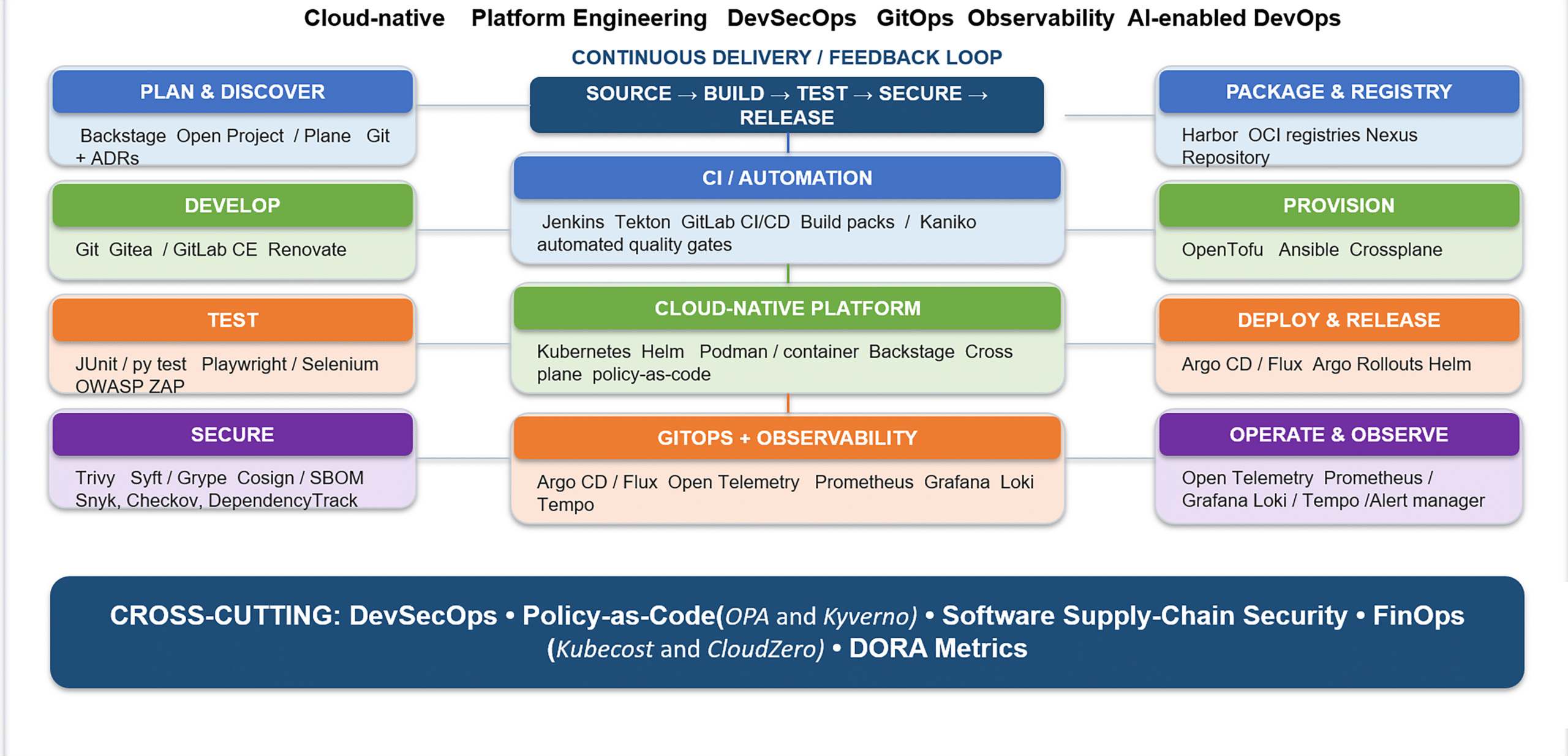The height and width of the screenshot is (756, 1568).
Task: Click the orange TEST header
Action: 232,320
